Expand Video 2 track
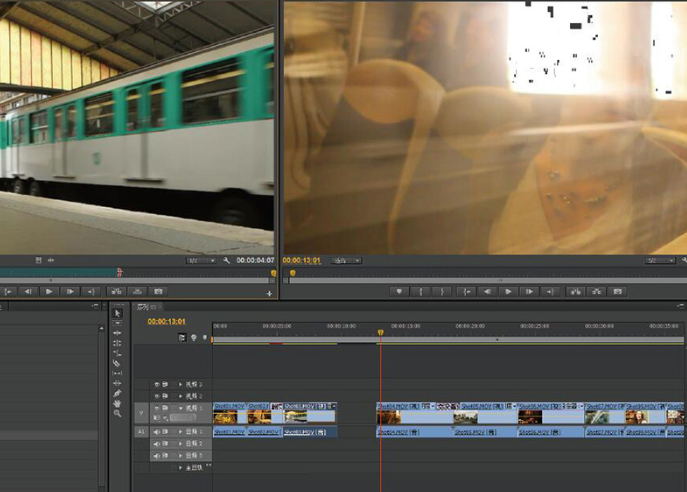Image resolution: width=687 pixels, height=492 pixels. [x=180, y=396]
